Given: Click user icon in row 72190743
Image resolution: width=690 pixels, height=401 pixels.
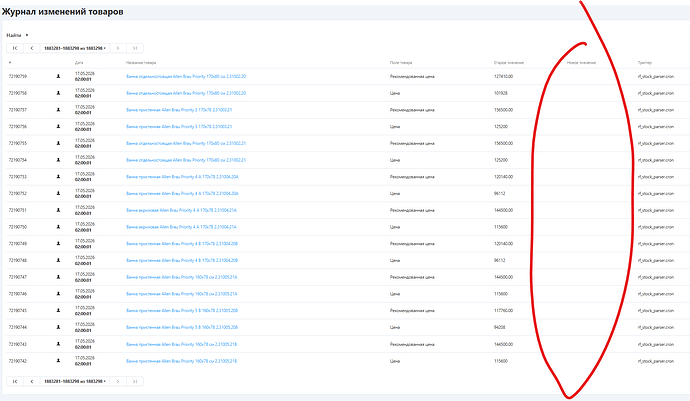Looking at the screenshot, I should pyautogui.click(x=58, y=344).
